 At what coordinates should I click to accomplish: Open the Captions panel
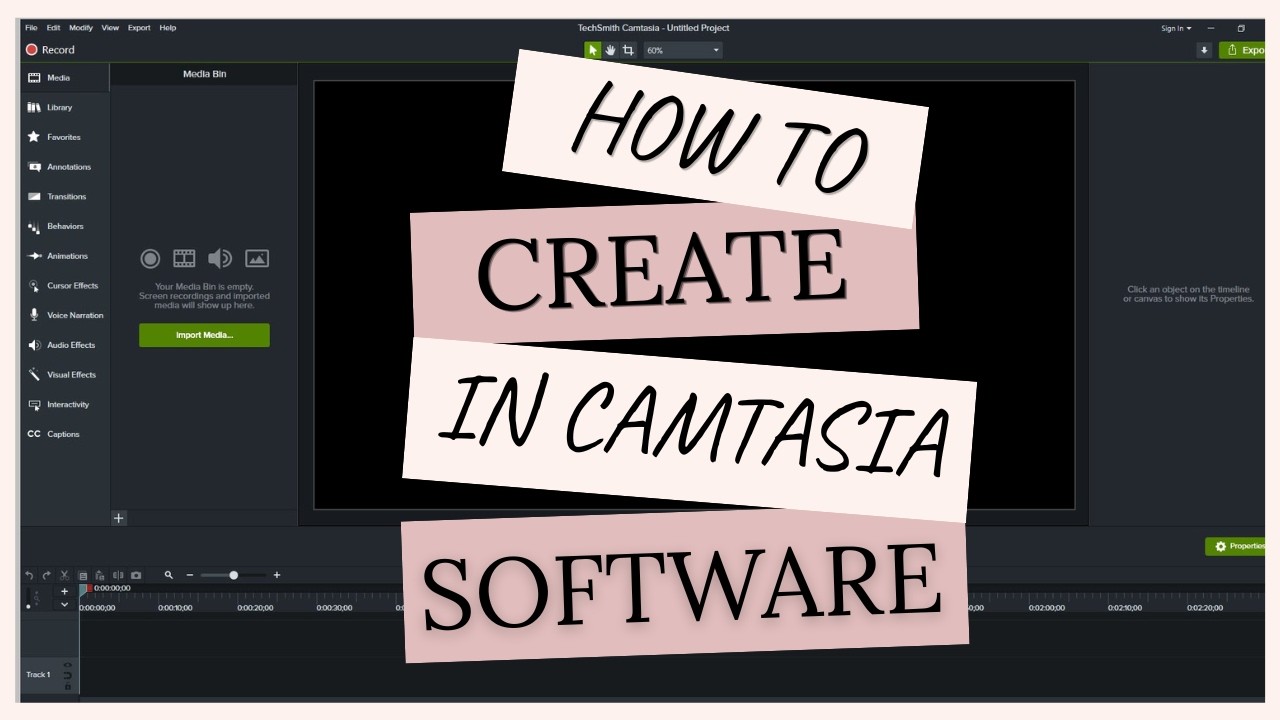65,434
